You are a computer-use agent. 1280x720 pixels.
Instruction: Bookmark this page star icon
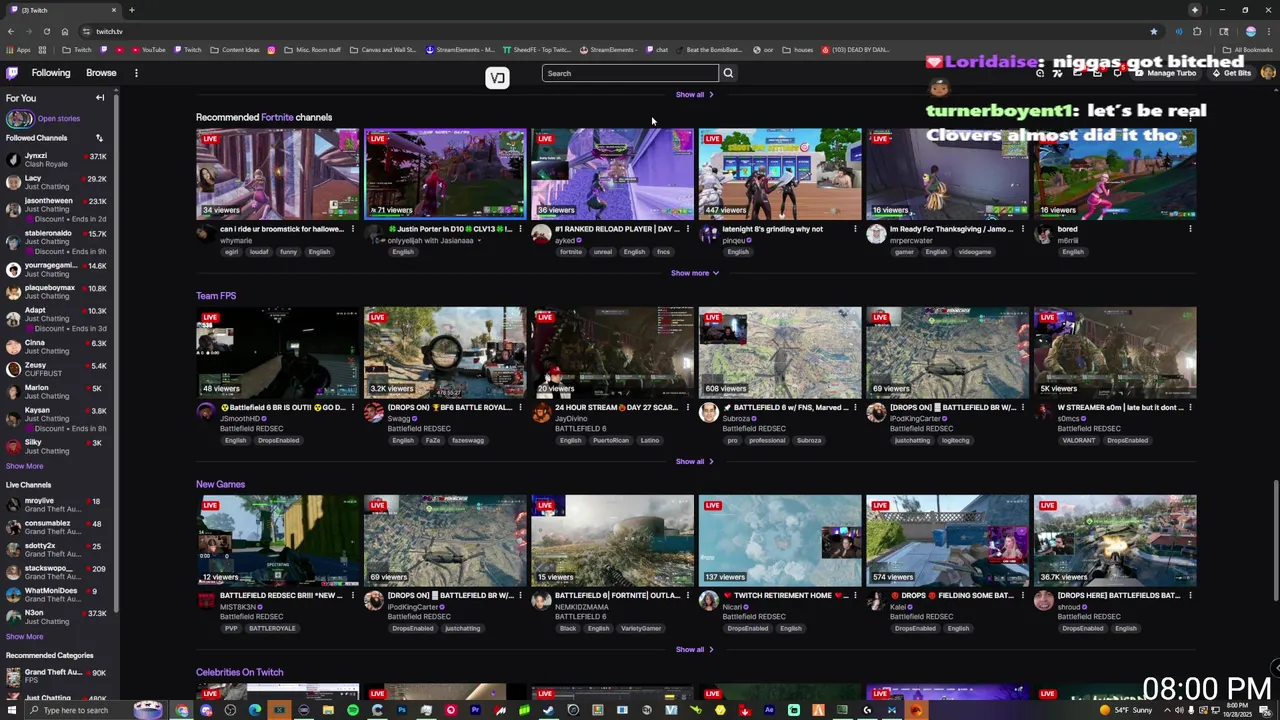(1154, 31)
